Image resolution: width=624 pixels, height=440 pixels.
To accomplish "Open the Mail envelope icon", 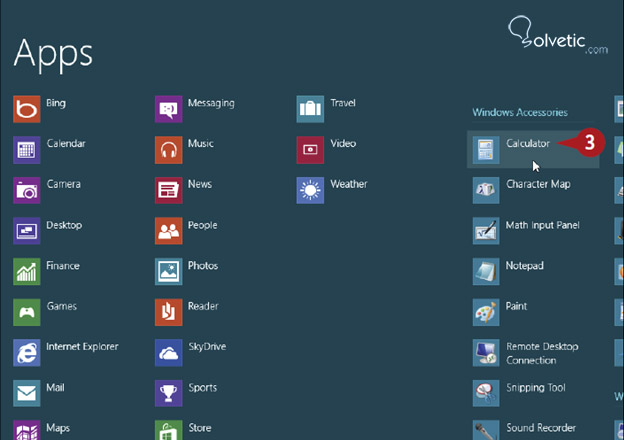I will coord(27,393).
